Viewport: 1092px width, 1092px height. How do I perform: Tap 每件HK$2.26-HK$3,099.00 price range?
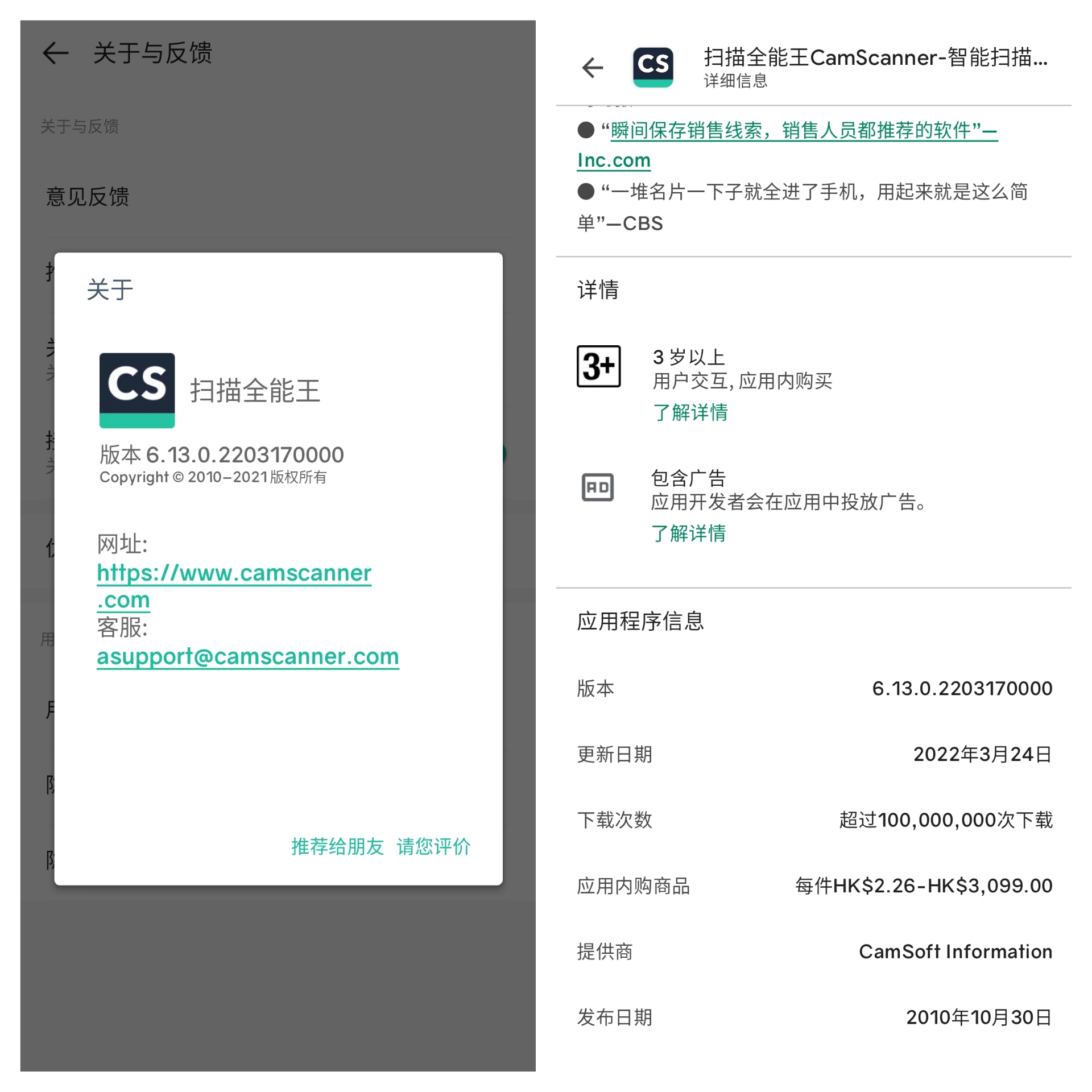click(x=924, y=886)
